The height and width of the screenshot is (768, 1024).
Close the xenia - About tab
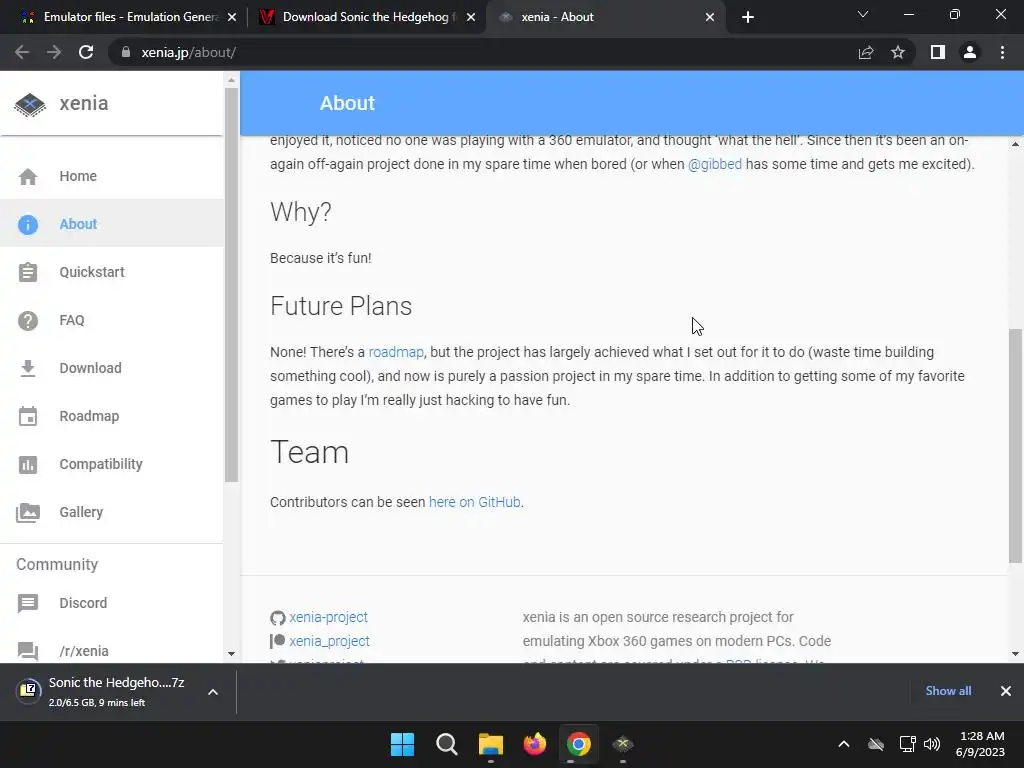click(x=710, y=17)
